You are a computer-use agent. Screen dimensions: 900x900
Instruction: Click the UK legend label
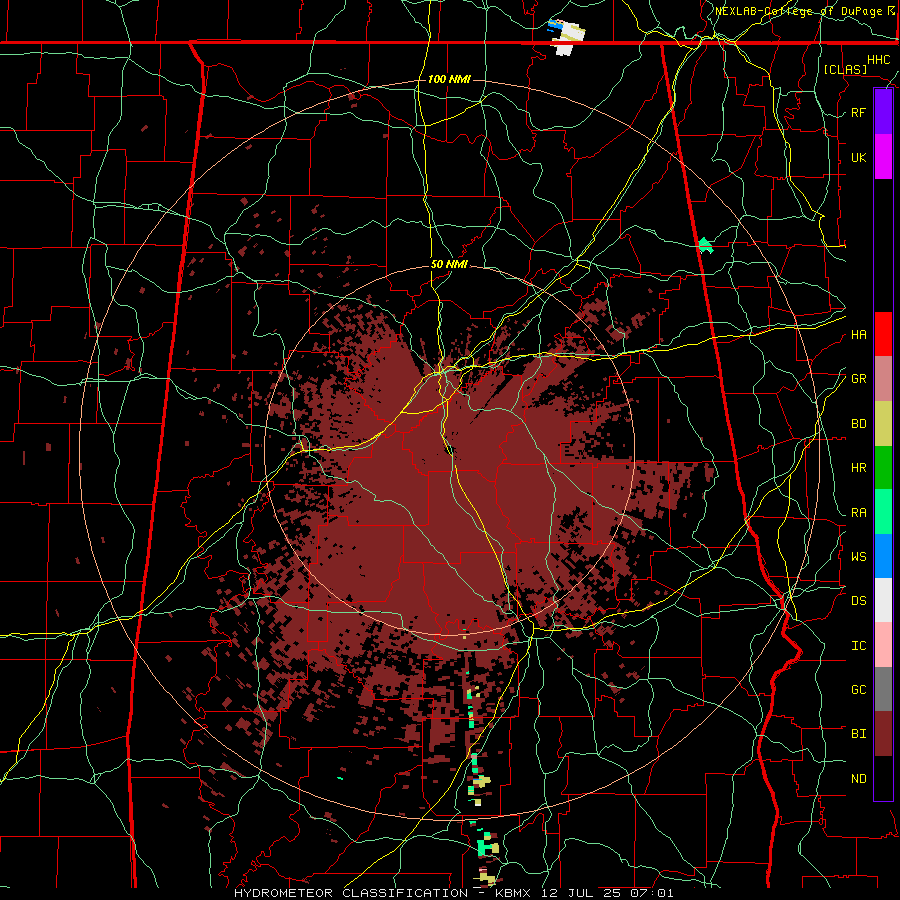coord(858,157)
